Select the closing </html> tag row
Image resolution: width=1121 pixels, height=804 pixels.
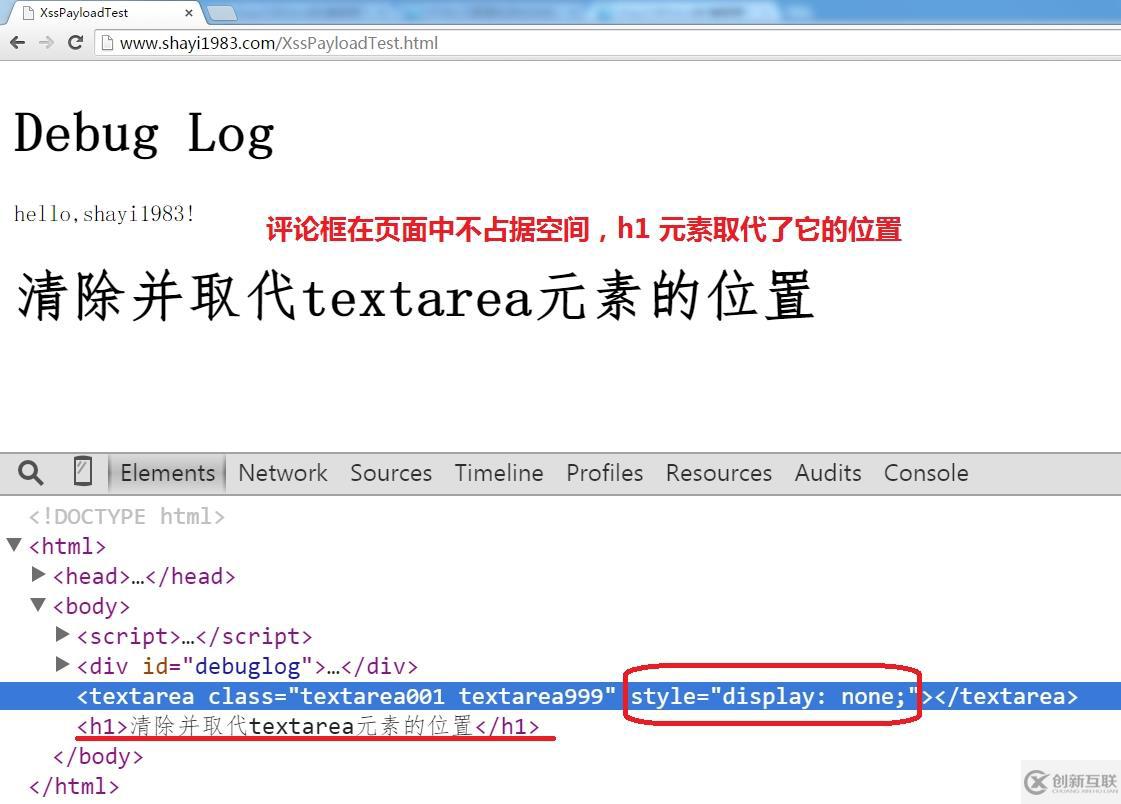(74, 786)
